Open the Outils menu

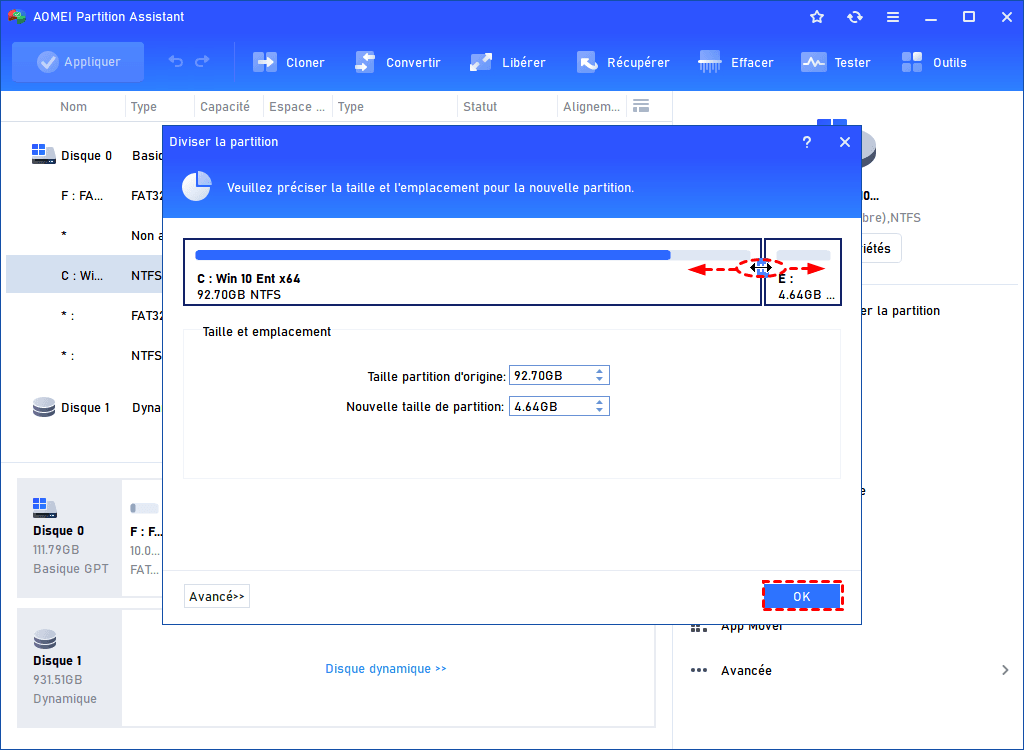pos(934,63)
